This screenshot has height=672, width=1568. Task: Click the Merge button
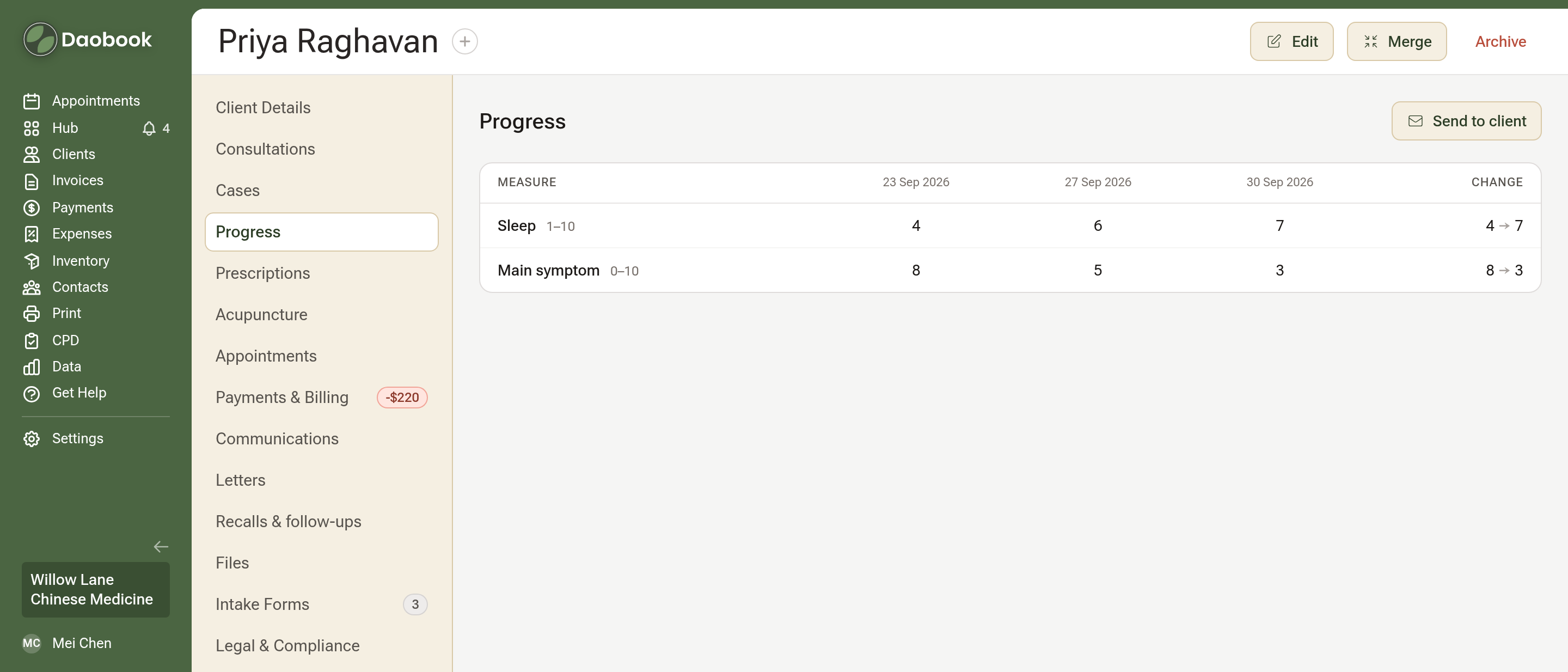[1396, 41]
